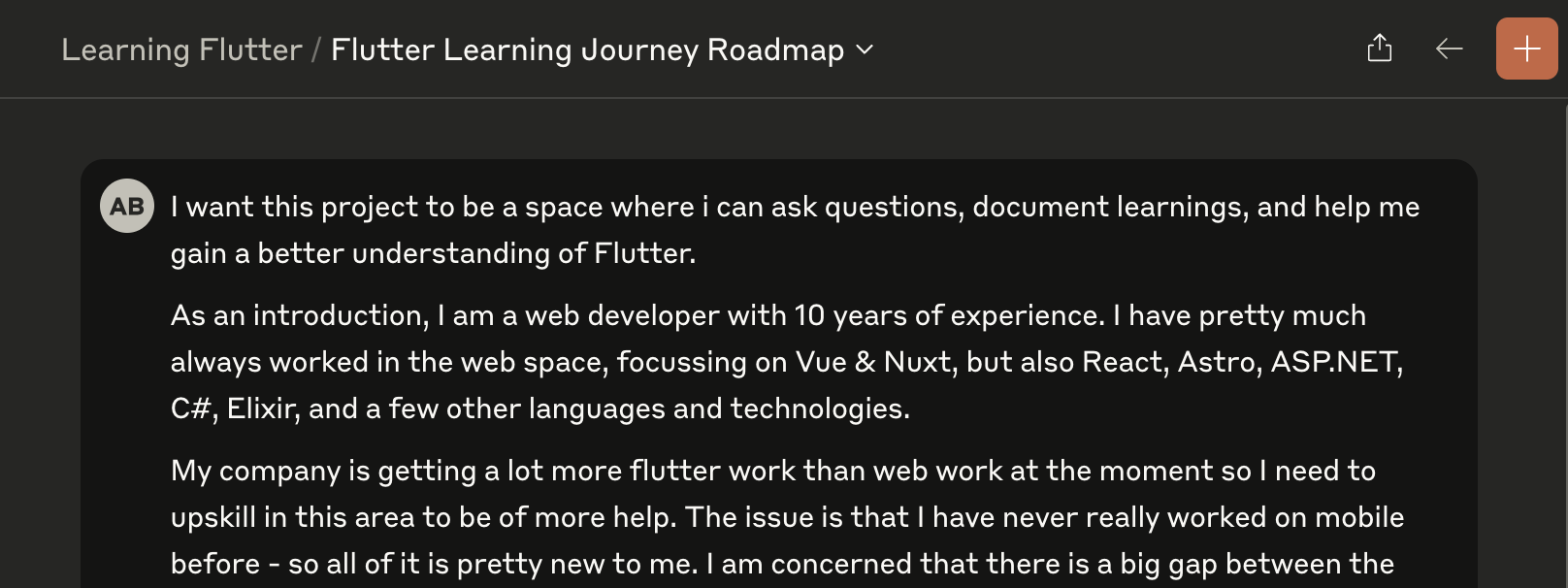The height and width of the screenshot is (588, 1568).
Task: Expand the chevron beside the chat title
Action: tap(865, 49)
